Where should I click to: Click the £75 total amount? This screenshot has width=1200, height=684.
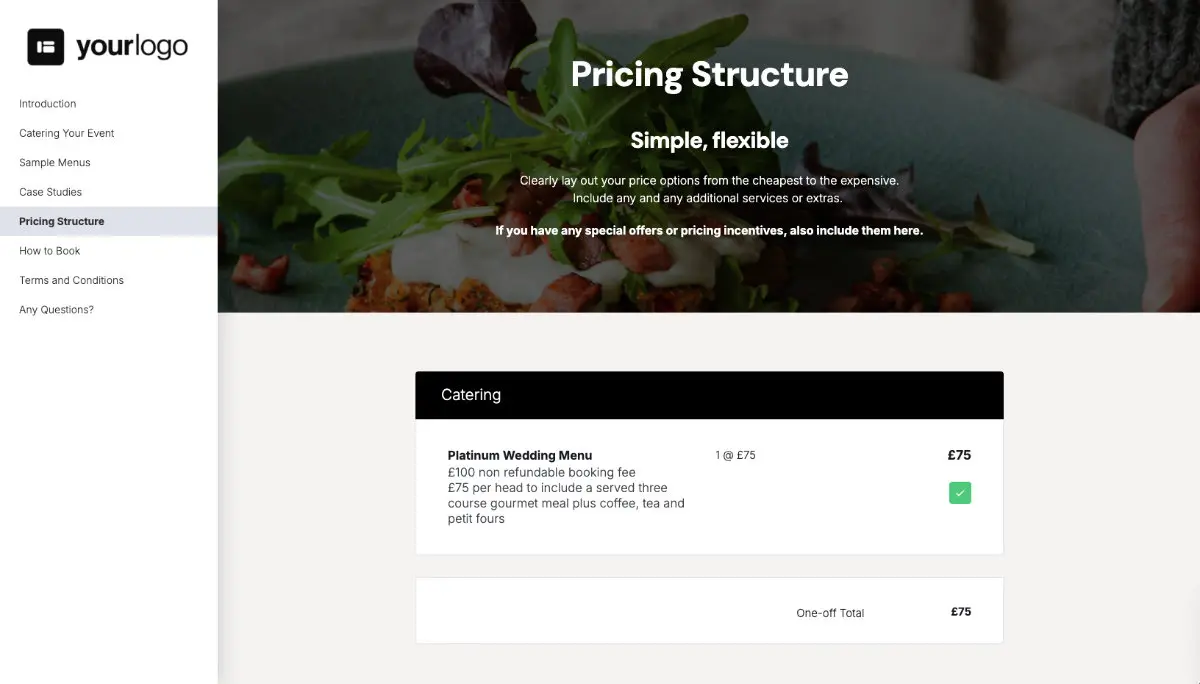click(x=959, y=611)
